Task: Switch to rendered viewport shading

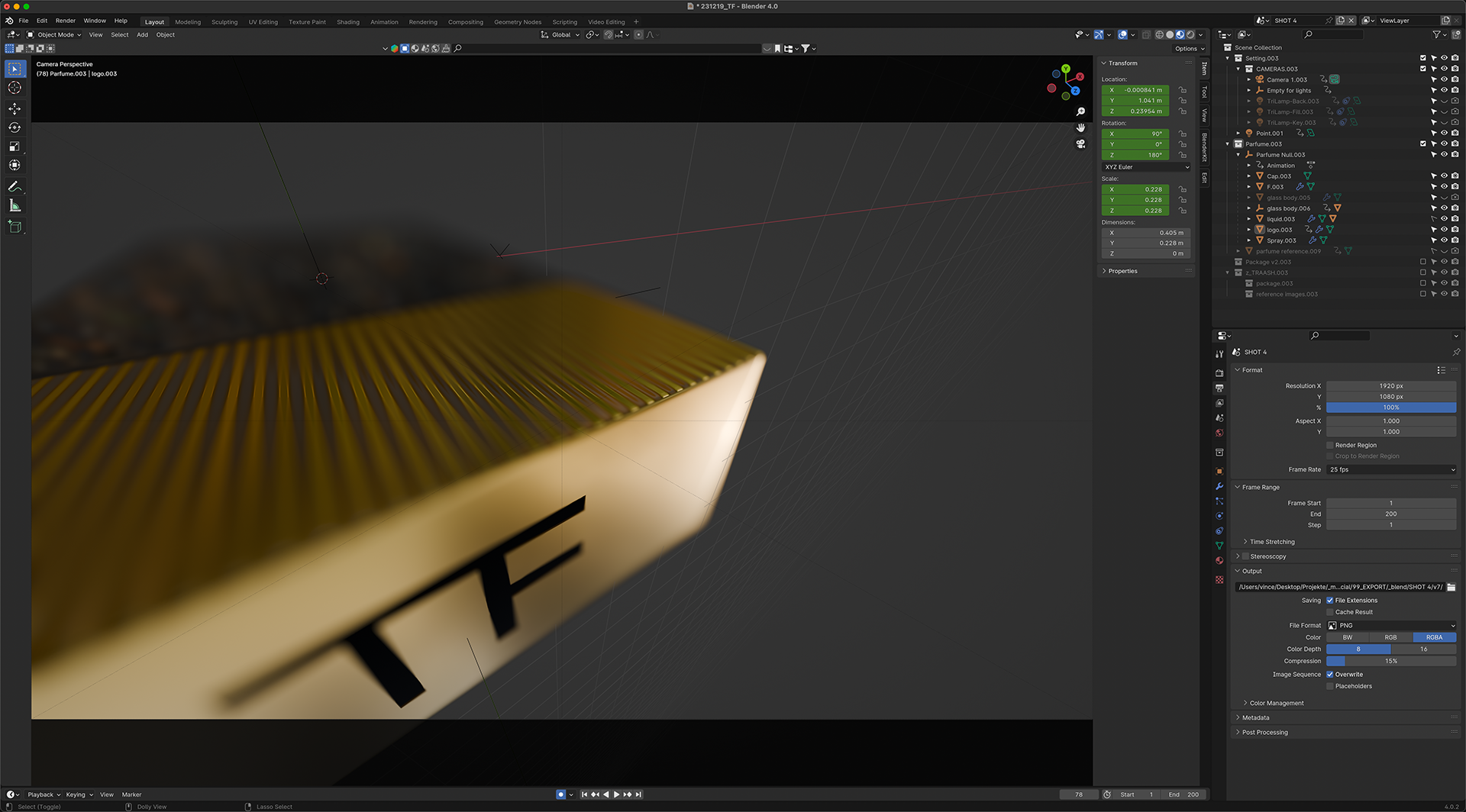Action: click(1190, 35)
